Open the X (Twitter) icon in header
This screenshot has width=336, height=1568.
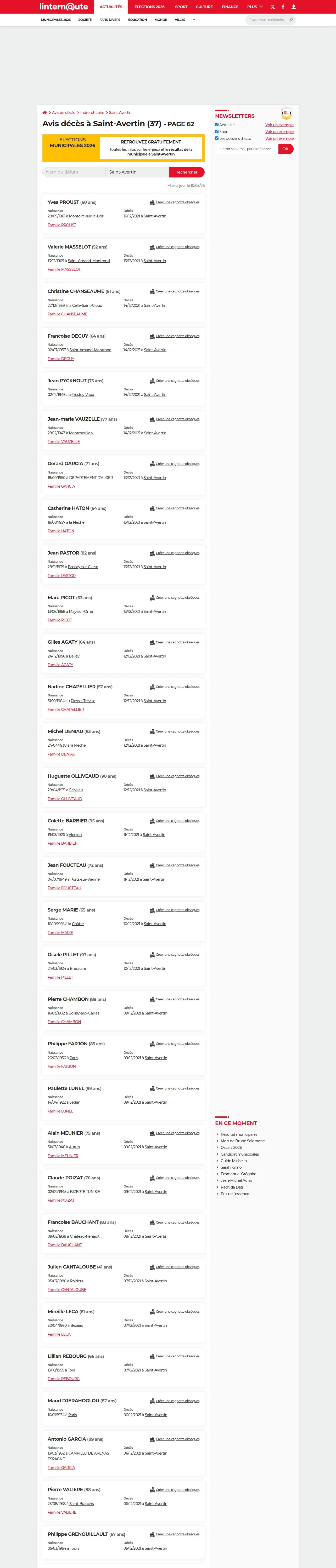point(273,7)
